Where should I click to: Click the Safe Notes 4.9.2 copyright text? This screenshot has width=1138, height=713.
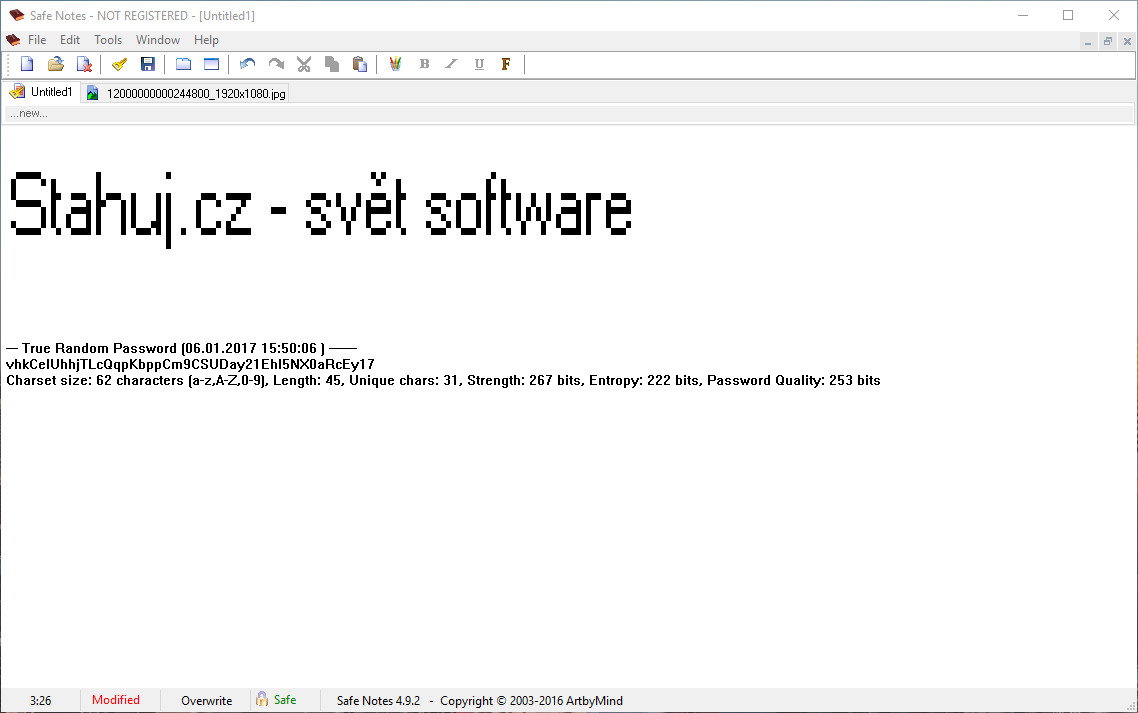pos(480,701)
